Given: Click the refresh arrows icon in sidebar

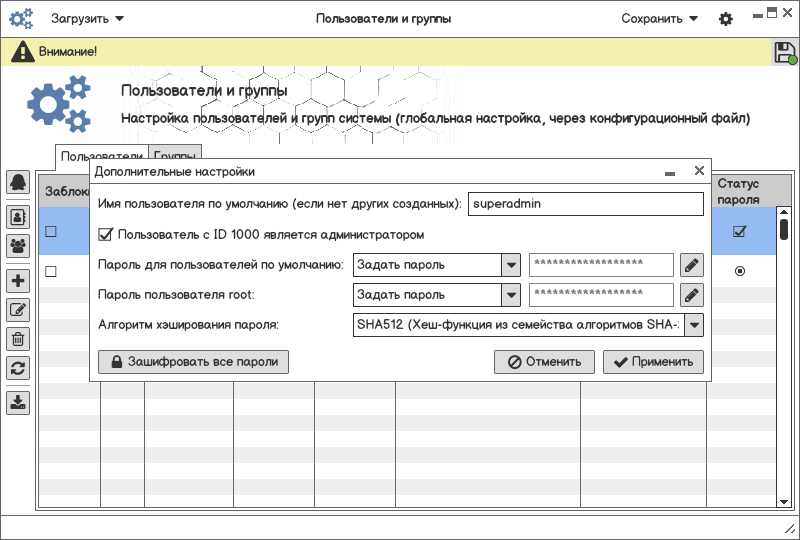Looking at the screenshot, I should [x=18, y=367].
